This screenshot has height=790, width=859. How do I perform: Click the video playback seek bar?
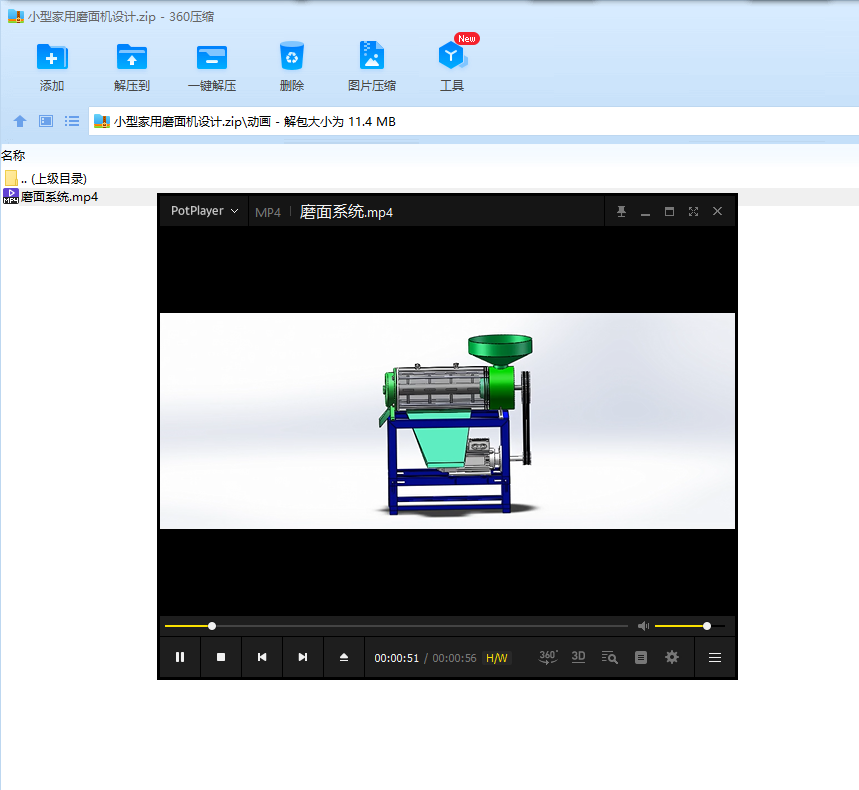point(396,626)
